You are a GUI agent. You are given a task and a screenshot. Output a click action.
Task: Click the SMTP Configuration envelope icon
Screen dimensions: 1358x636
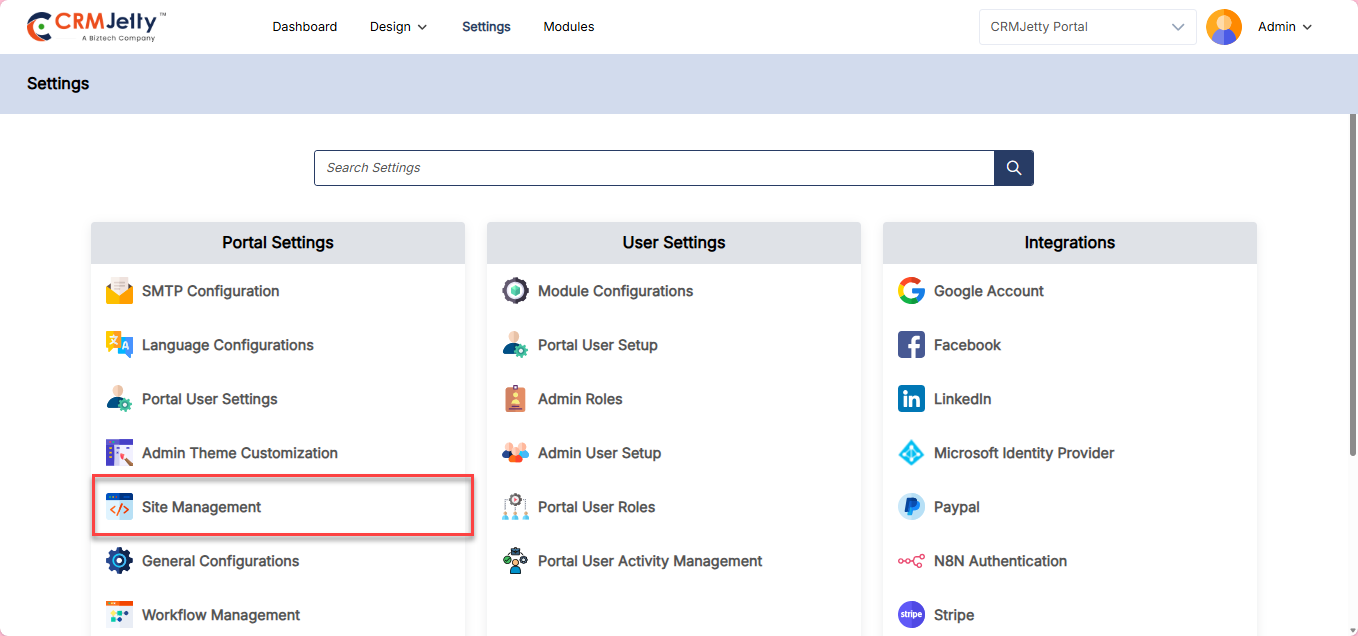coord(119,291)
